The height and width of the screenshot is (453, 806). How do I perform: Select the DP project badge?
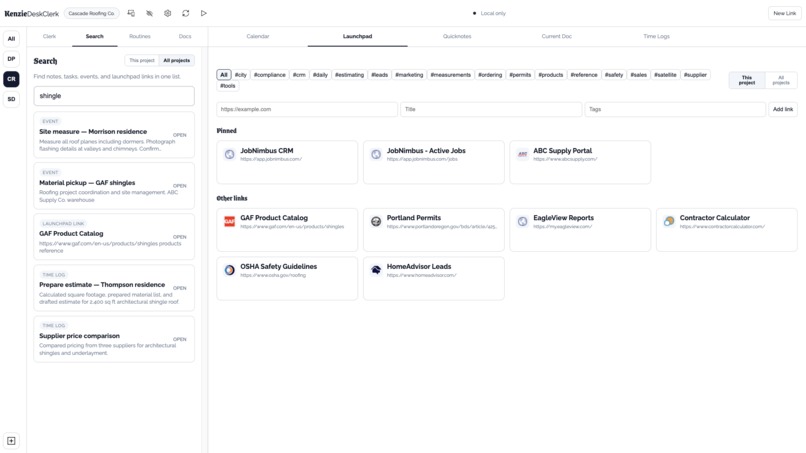pyautogui.click(x=11, y=59)
